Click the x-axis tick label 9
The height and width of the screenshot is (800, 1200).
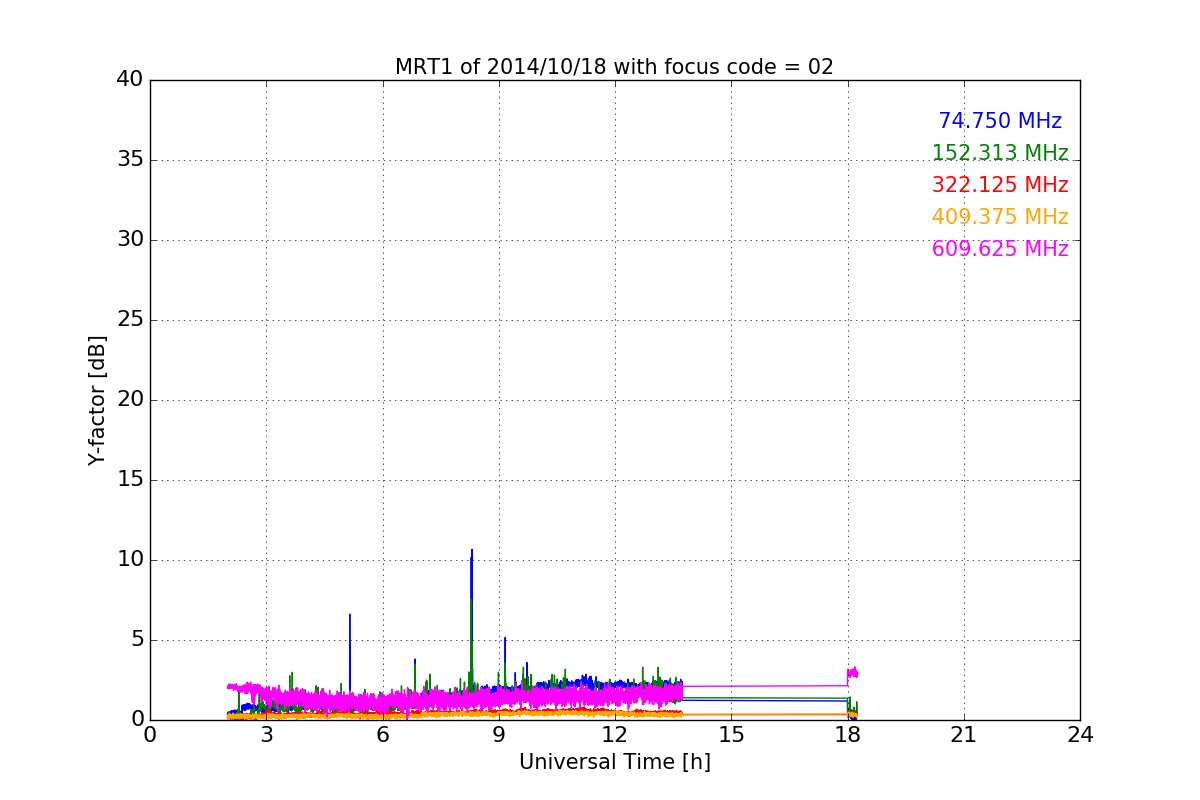(x=499, y=735)
